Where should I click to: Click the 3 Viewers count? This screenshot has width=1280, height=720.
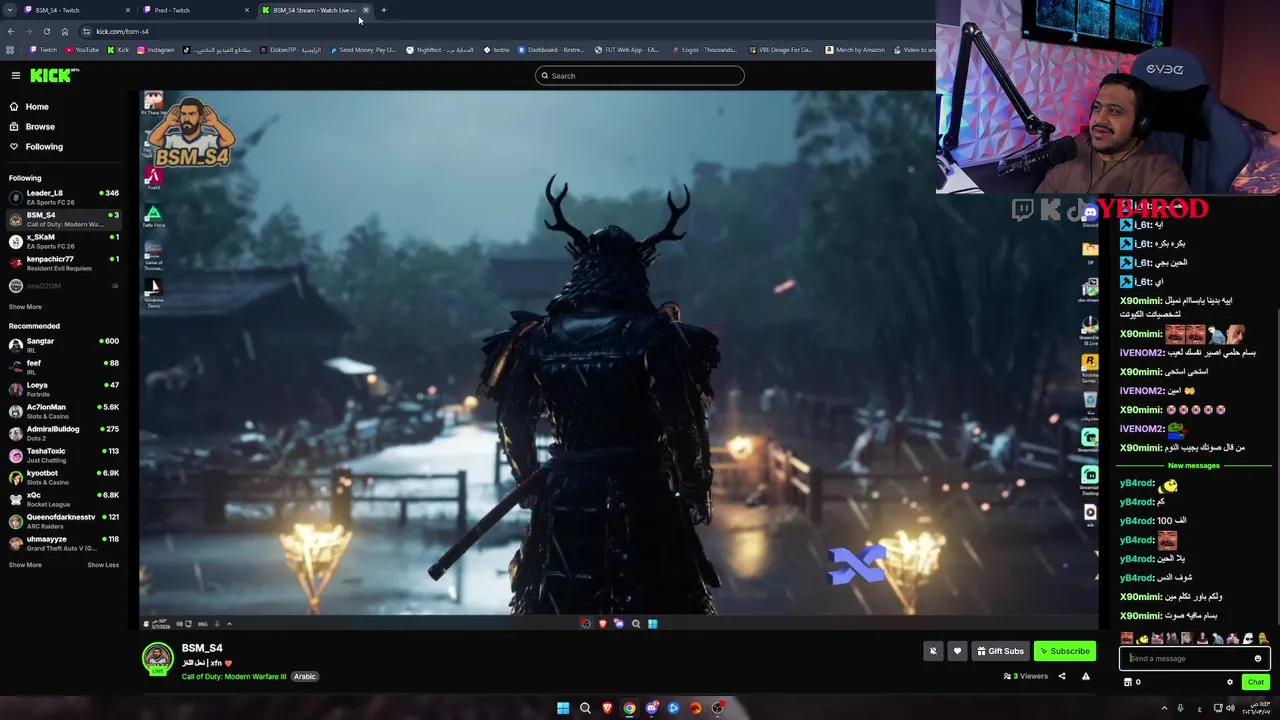coord(1026,676)
